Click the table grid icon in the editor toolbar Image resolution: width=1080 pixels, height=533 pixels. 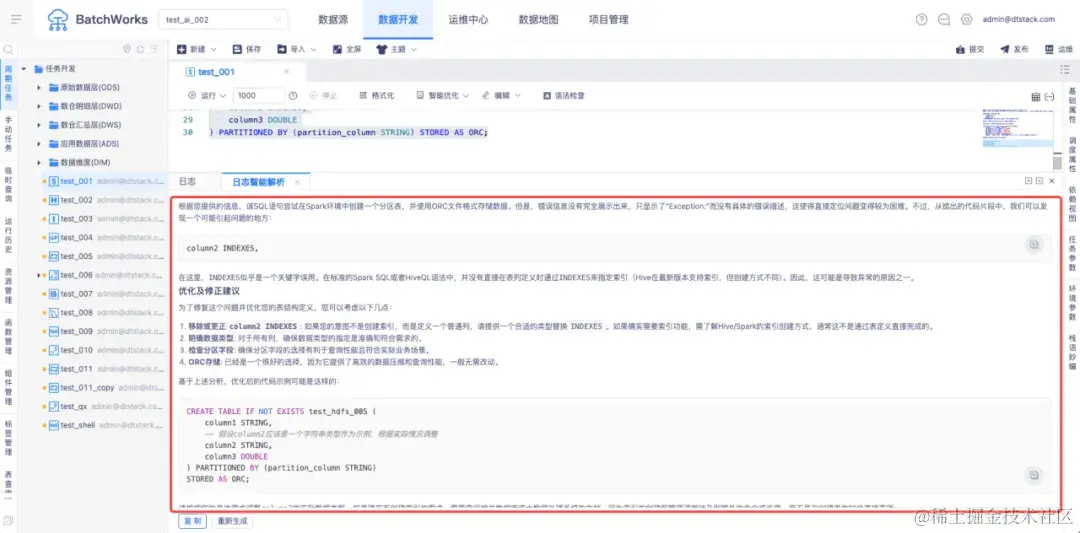click(1036, 97)
